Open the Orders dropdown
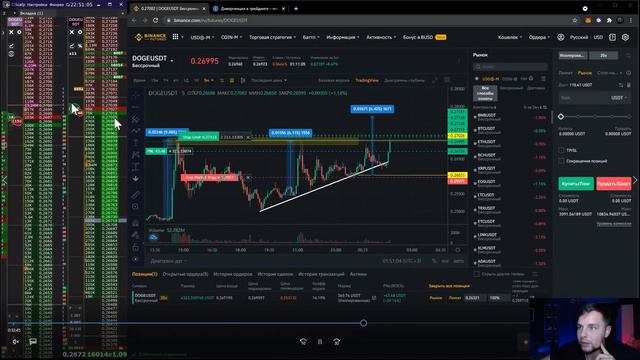The height and width of the screenshot is (360, 640). (539, 37)
